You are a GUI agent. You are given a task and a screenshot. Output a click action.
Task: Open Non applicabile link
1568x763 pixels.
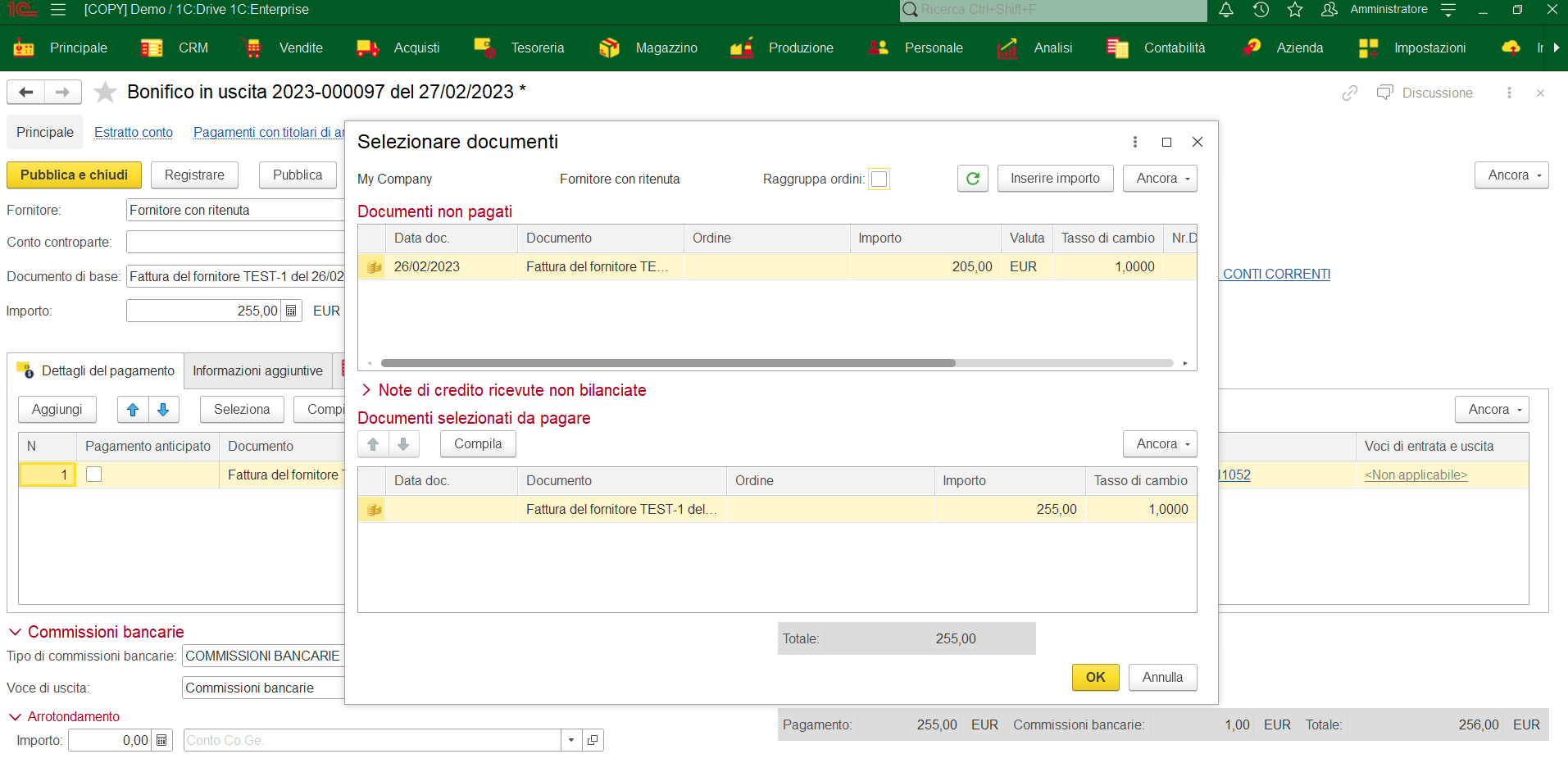1416,475
